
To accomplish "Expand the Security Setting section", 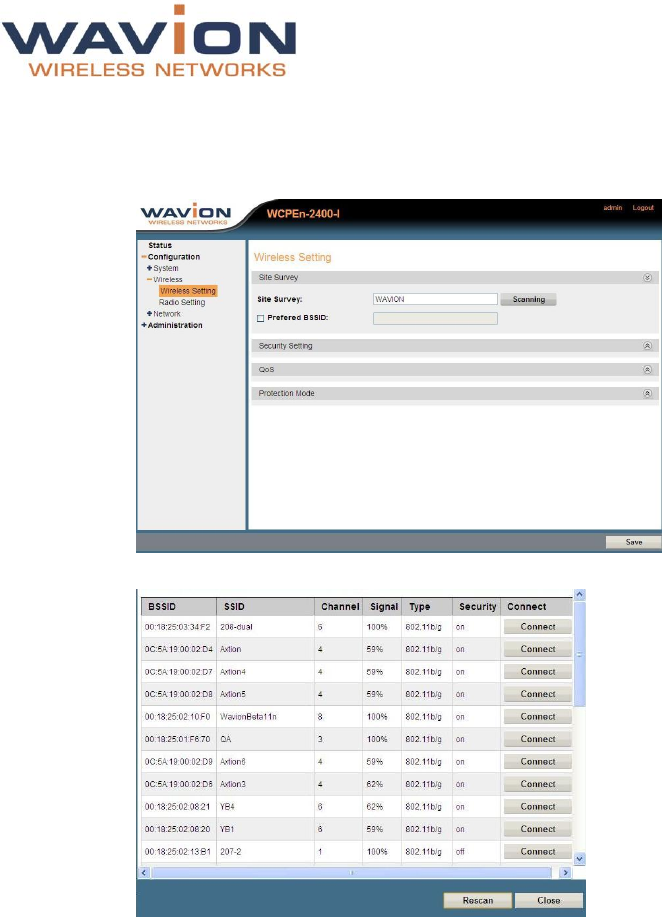I will (x=647, y=346).
